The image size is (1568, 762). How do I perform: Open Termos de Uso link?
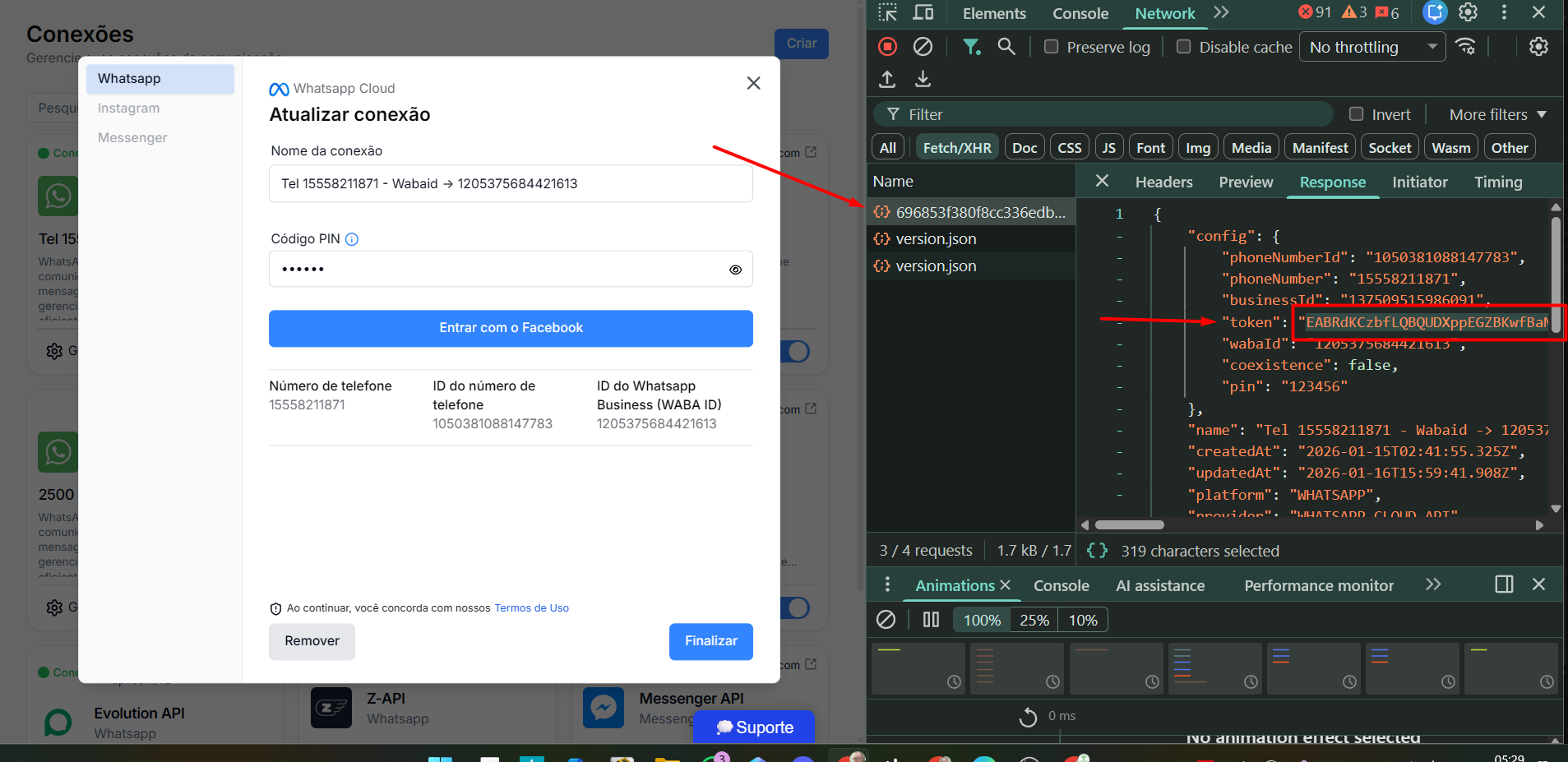click(x=531, y=608)
